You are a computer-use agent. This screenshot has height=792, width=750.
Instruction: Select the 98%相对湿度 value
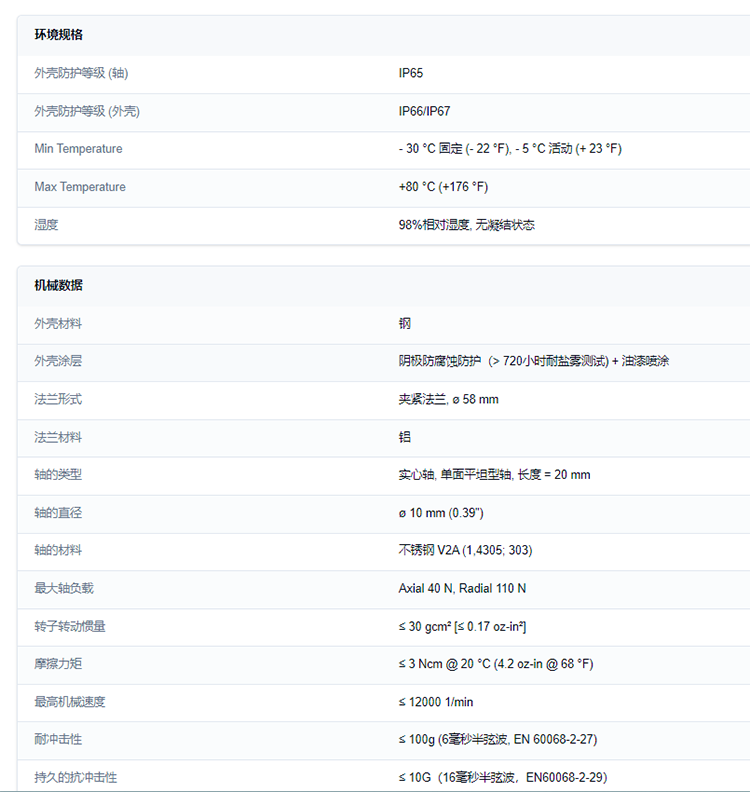coord(467,225)
